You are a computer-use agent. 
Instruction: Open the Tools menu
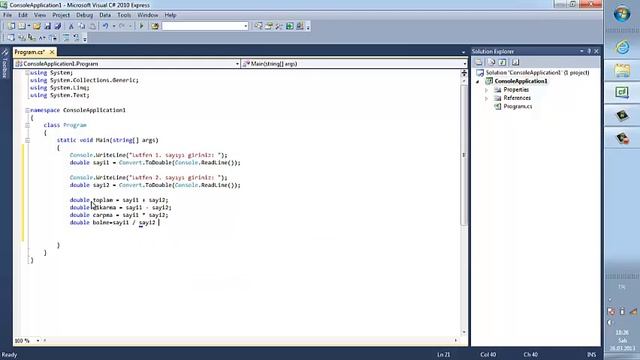(x=124, y=15)
